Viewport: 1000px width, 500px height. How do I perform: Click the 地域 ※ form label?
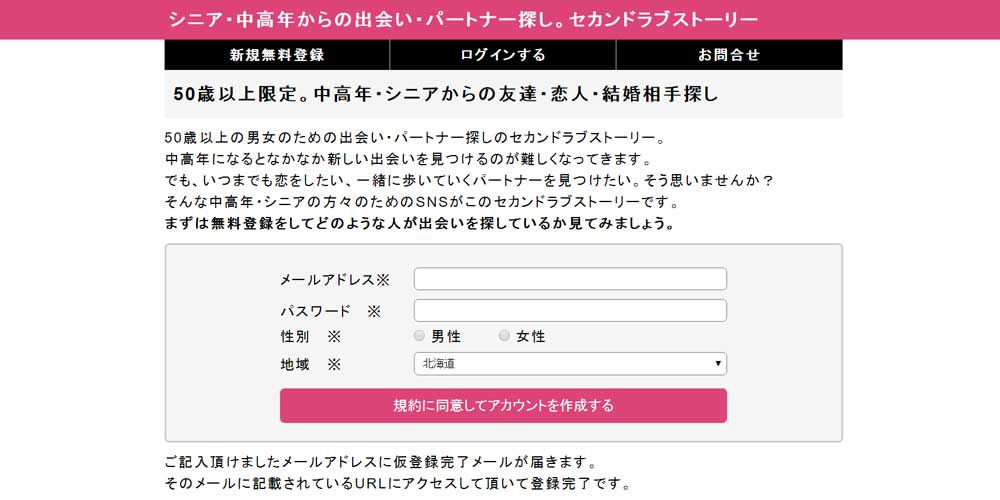tap(311, 365)
